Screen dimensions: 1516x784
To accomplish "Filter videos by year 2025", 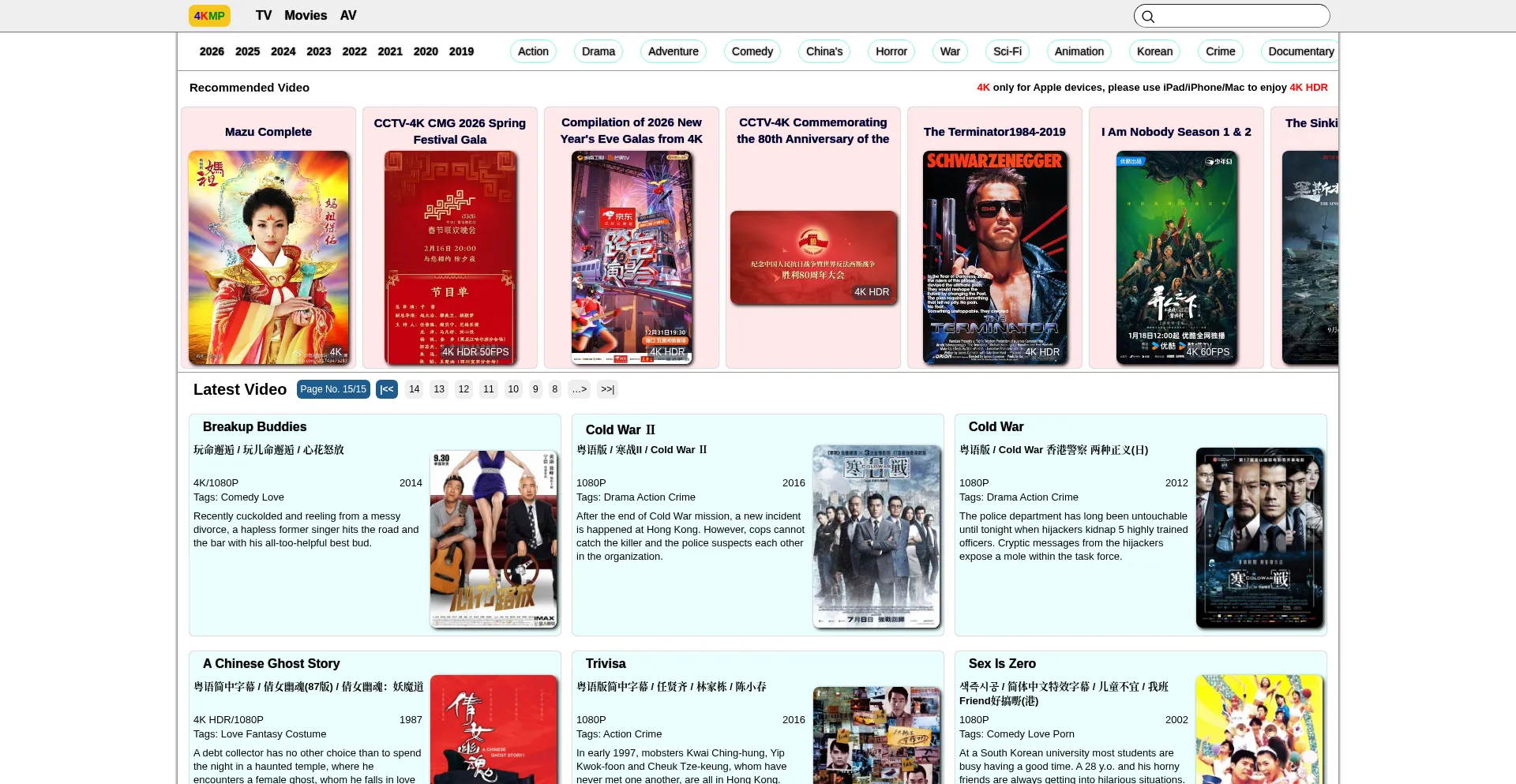I will (247, 51).
